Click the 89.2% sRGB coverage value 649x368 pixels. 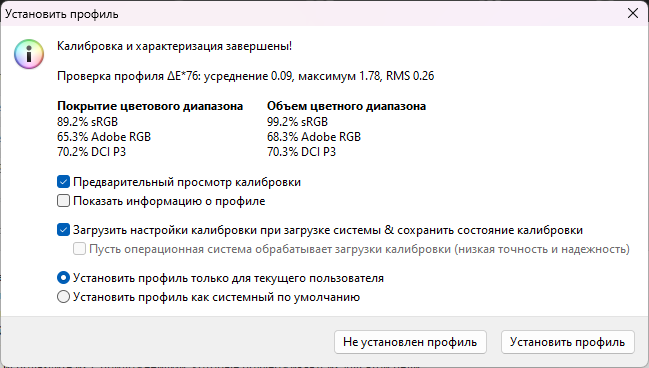click(x=87, y=122)
